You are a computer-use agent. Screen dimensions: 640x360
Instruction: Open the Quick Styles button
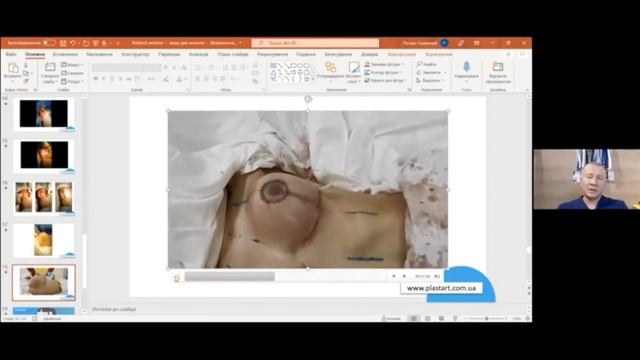pyautogui.click(x=353, y=72)
